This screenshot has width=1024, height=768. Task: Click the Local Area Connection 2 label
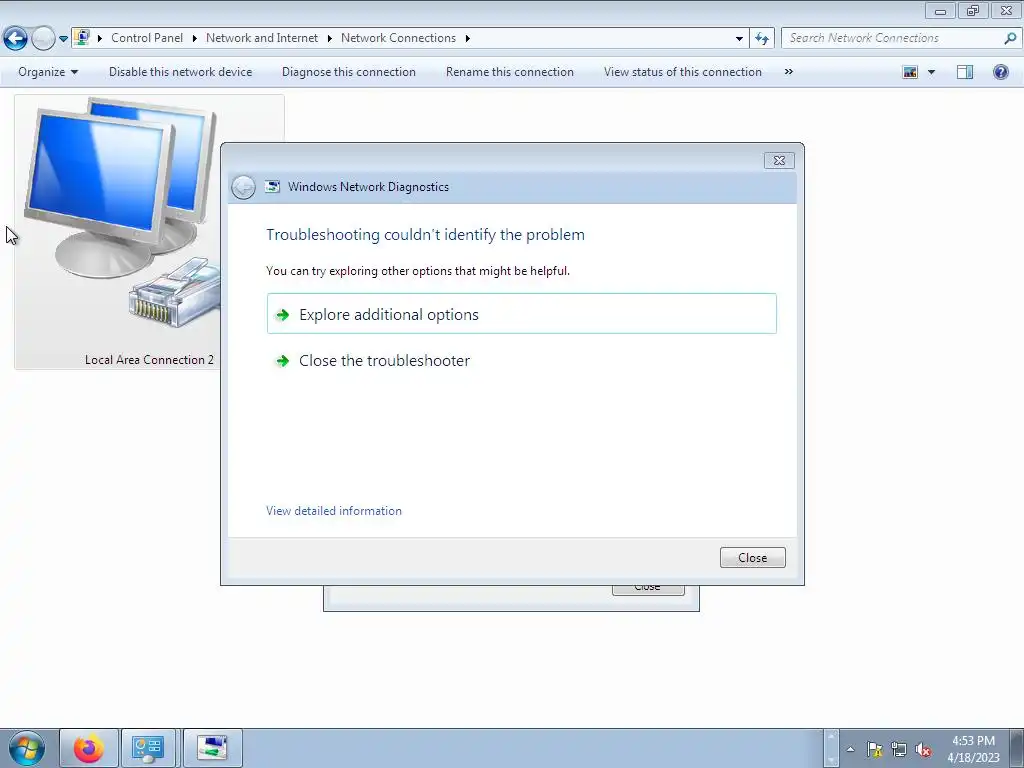tap(149, 360)
